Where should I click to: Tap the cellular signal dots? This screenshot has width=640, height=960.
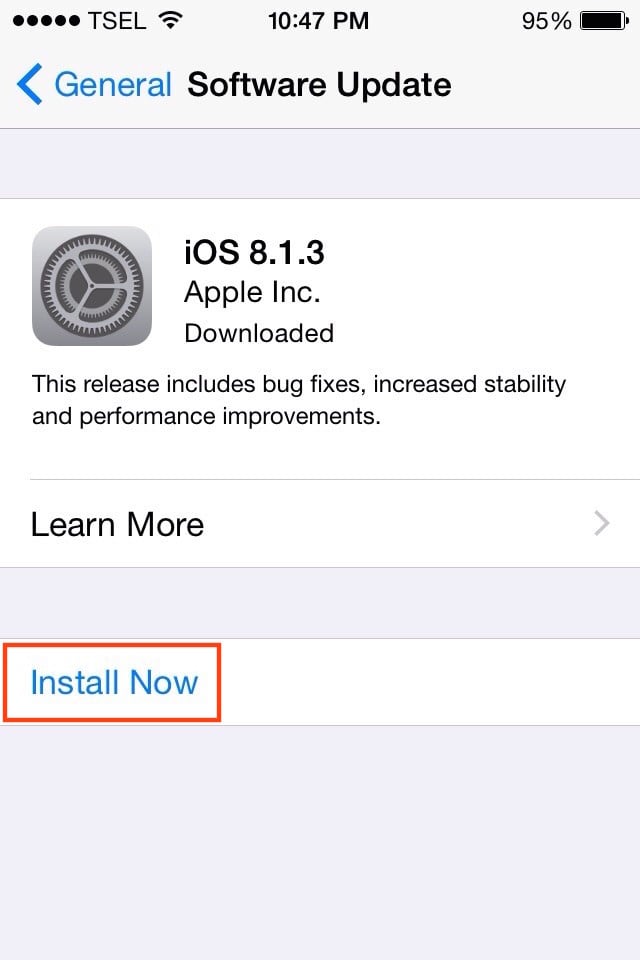pos(46,21)
